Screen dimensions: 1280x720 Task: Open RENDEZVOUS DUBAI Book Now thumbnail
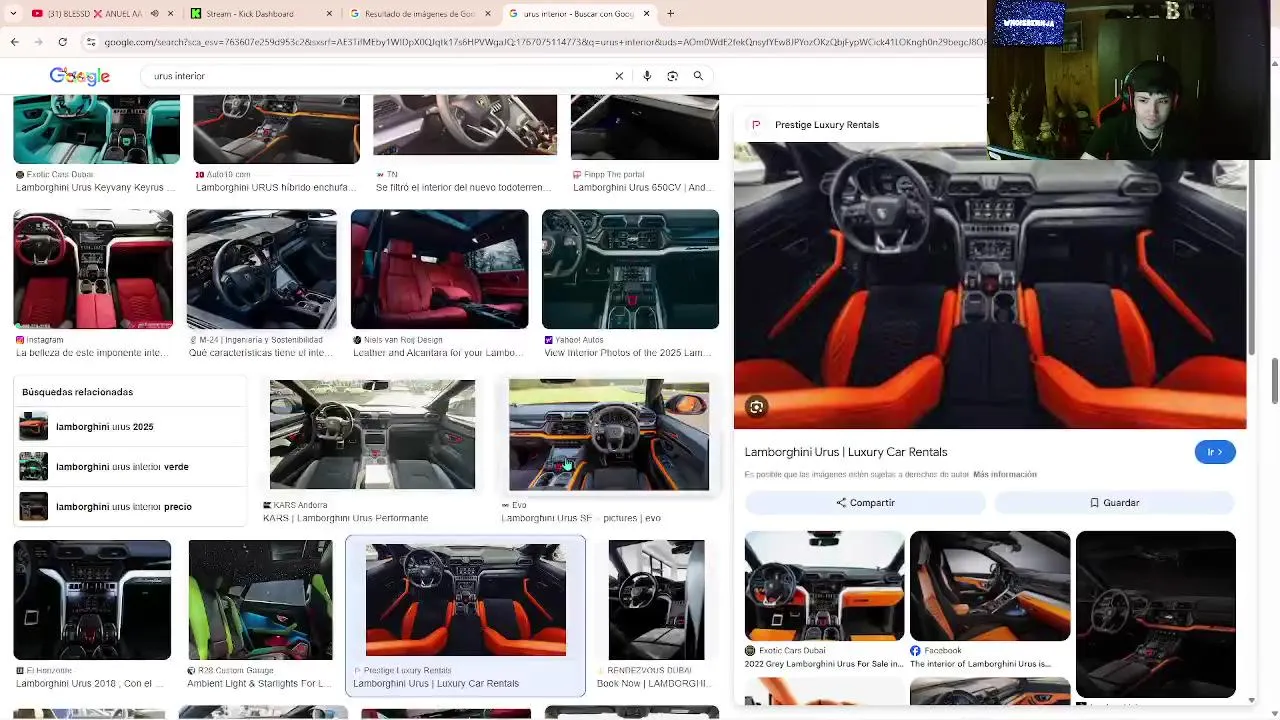point(656,600)
